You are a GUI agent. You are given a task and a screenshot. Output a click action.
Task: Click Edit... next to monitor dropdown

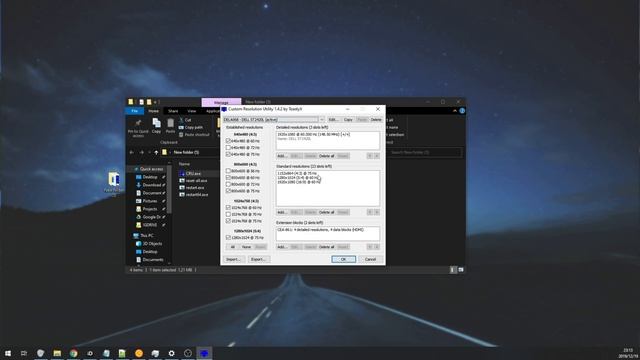(333, 120)
